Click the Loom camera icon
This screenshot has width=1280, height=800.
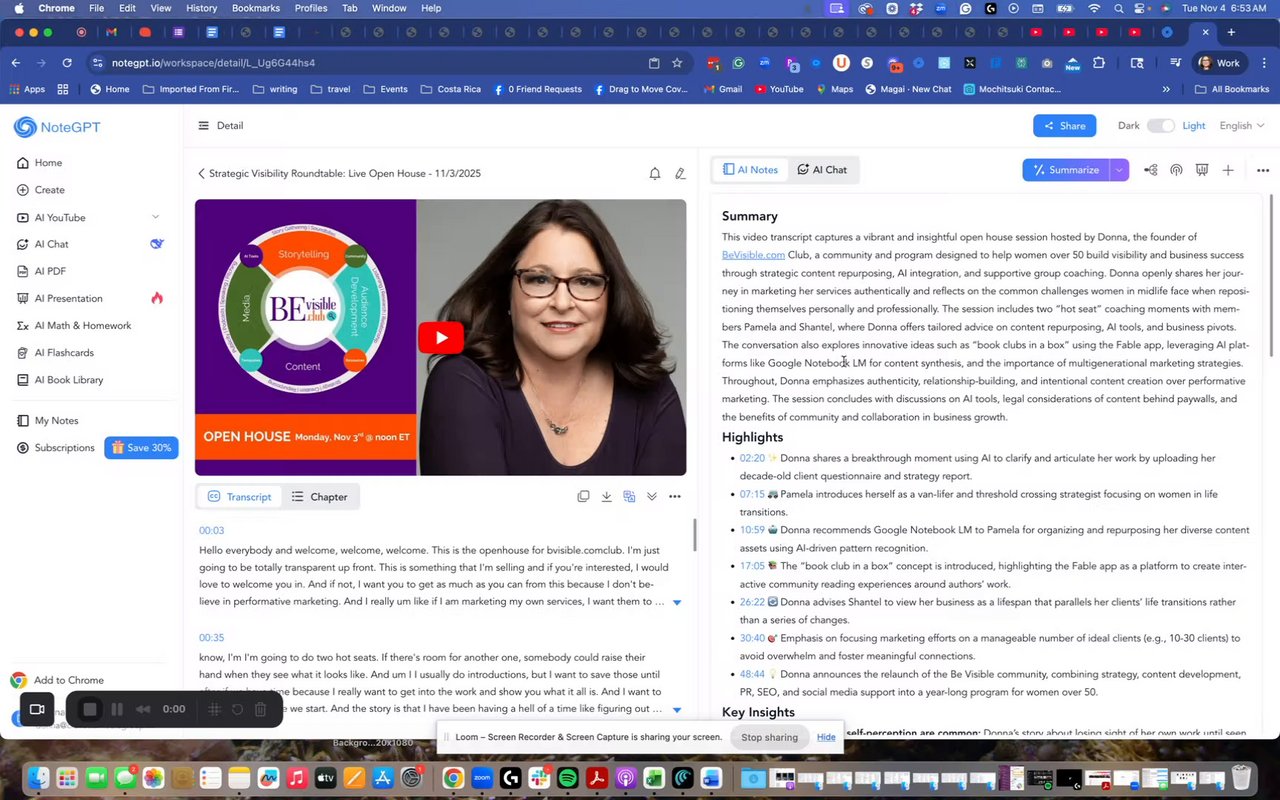tap(37, 709)
